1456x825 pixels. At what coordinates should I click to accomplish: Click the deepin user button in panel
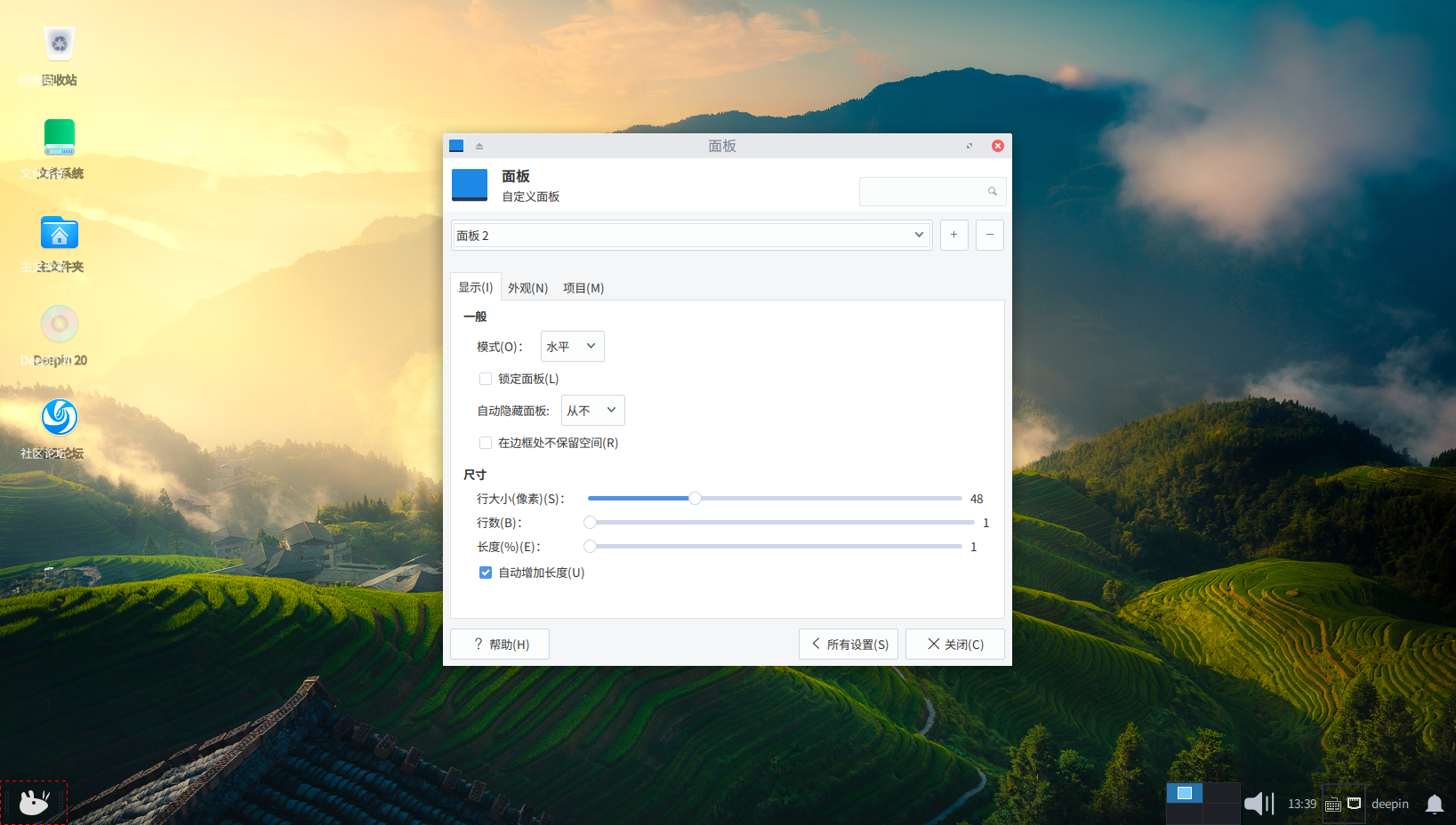tap(1390, 804)
